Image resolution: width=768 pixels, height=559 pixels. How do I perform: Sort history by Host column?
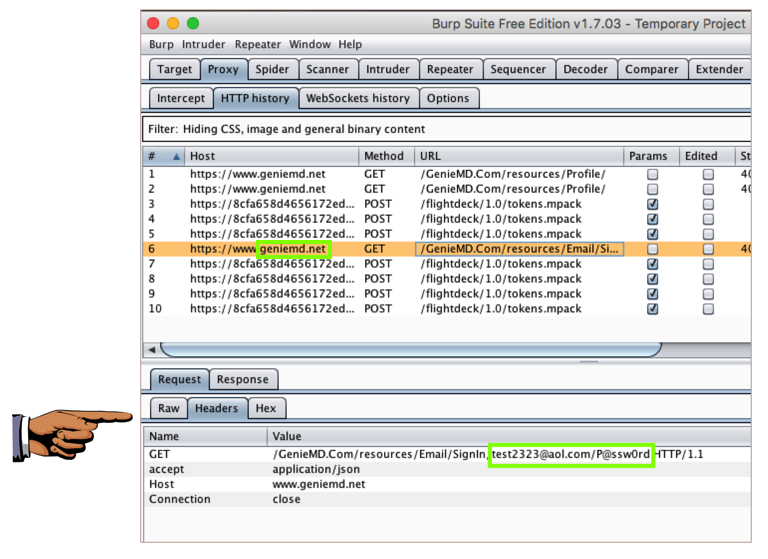pos(271,156)
